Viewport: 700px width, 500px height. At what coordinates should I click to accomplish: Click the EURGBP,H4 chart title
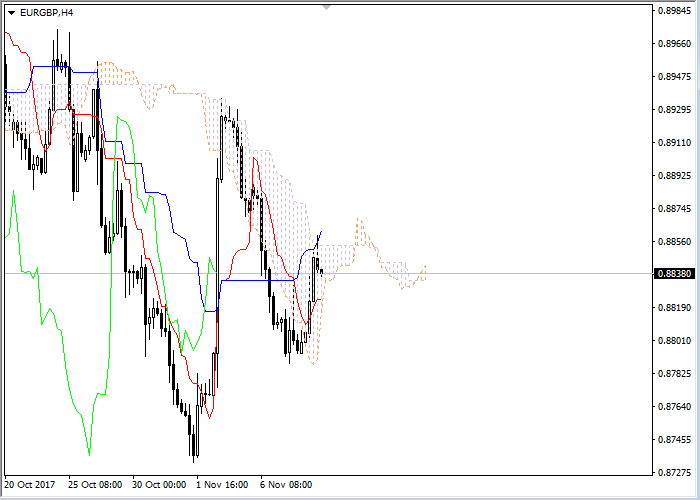pyautogui.click(x=46, y=13)
